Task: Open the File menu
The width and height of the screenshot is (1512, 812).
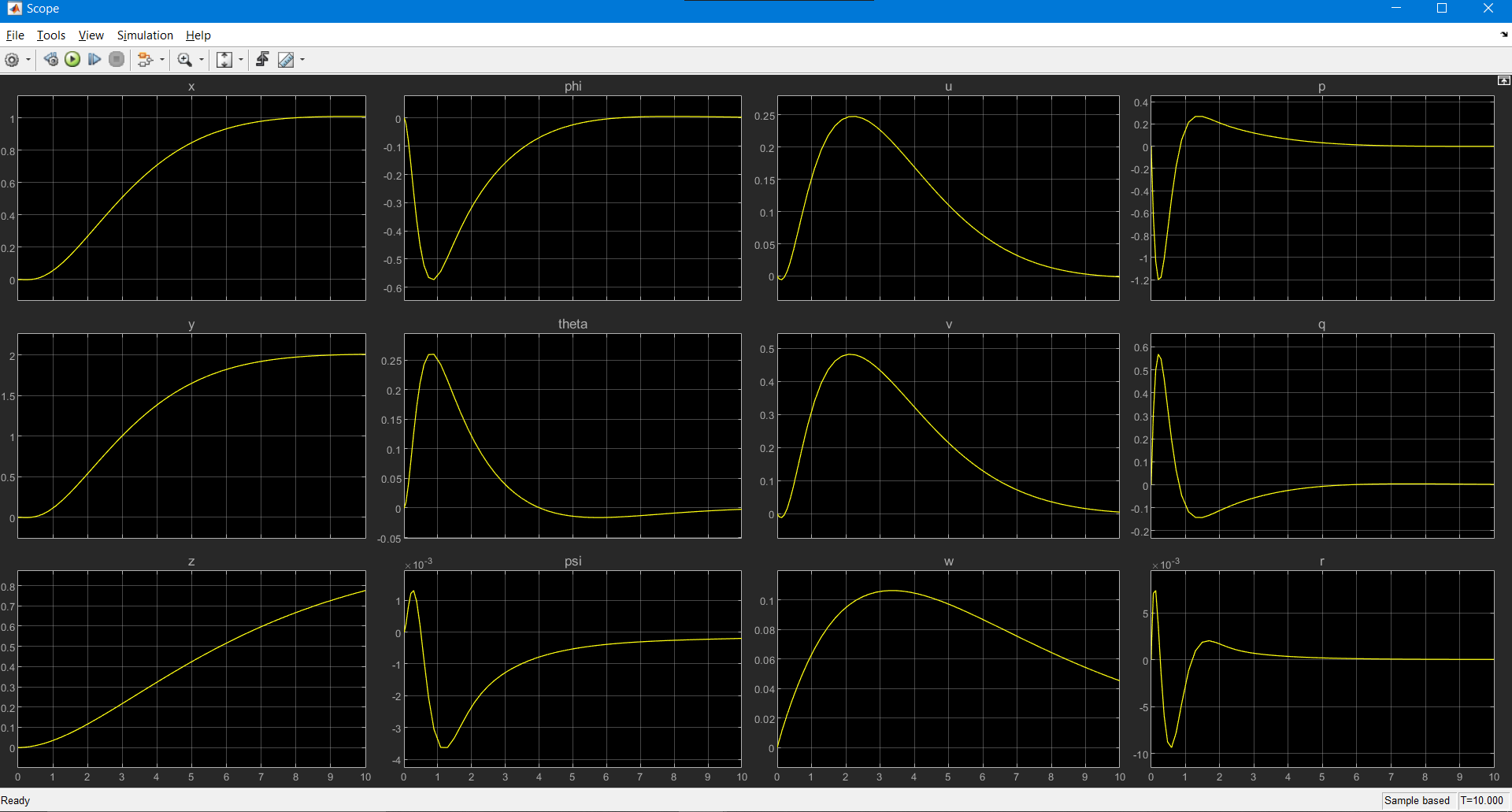Action: tap(15, 35)
